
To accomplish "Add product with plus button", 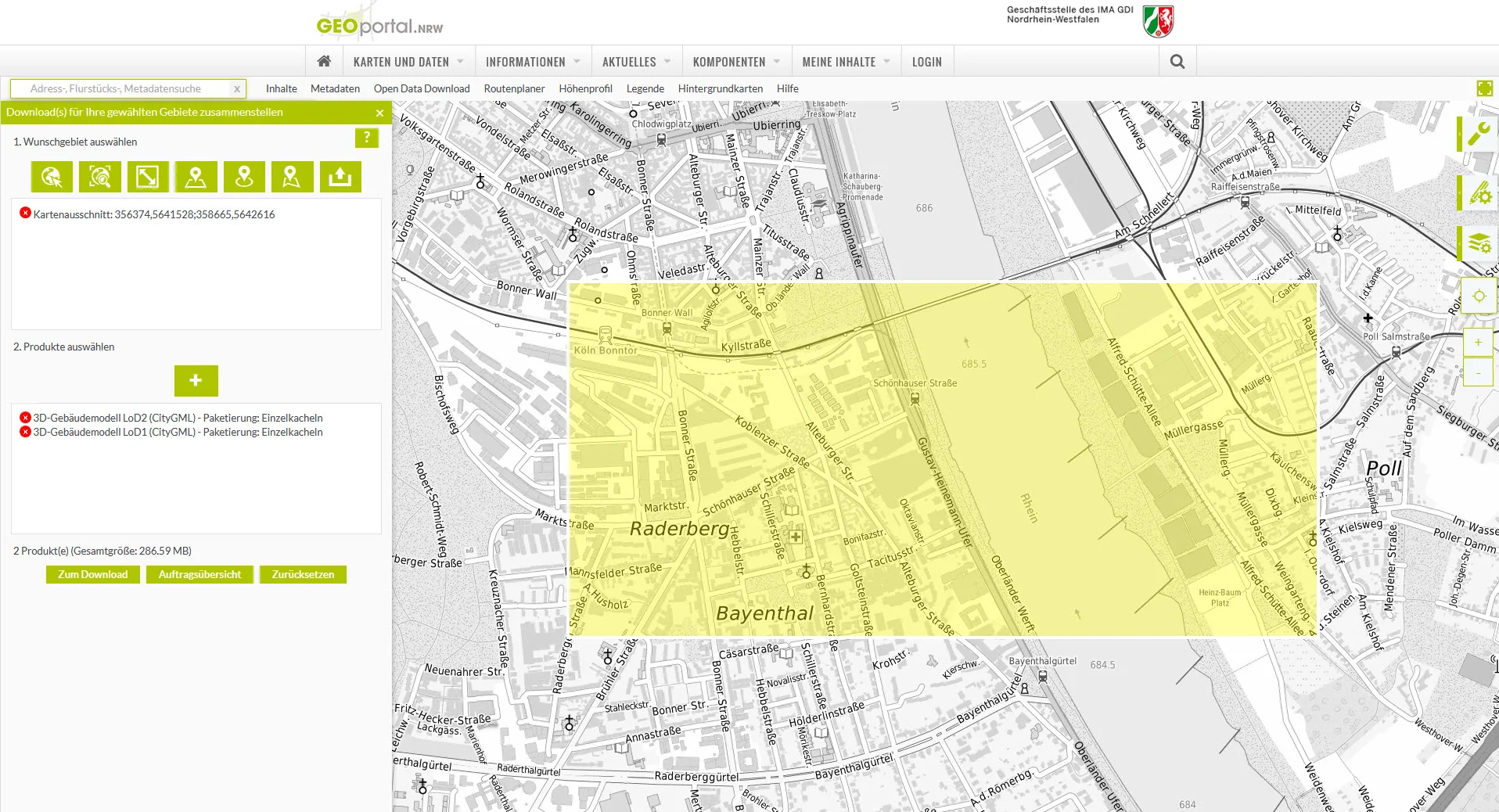I will tap(196, 380).
